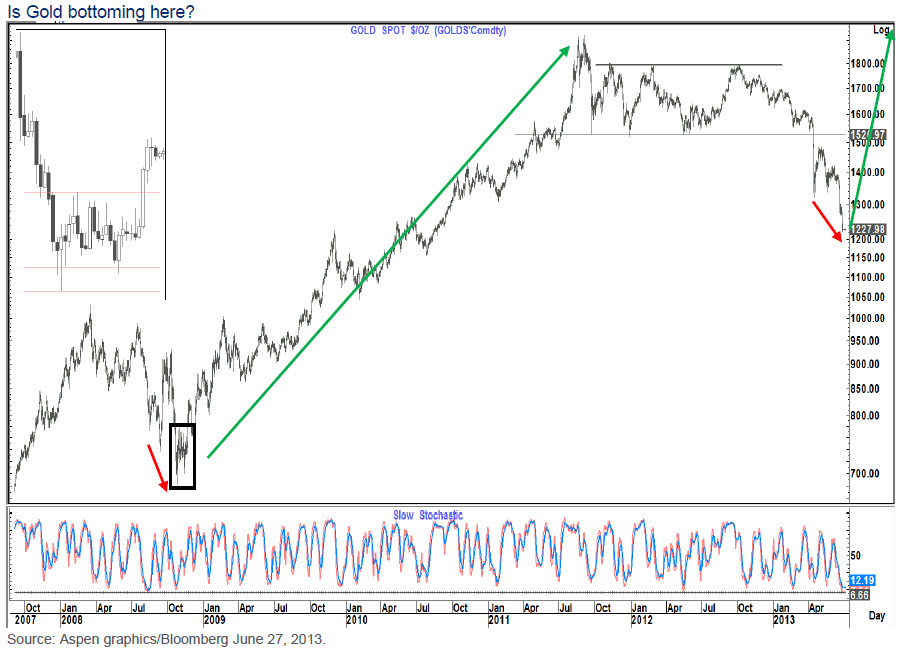The image size is (901, 649).
Task: Click the Aspen graphics/Bloomberg source text
Action: click(x=167, y=639)
